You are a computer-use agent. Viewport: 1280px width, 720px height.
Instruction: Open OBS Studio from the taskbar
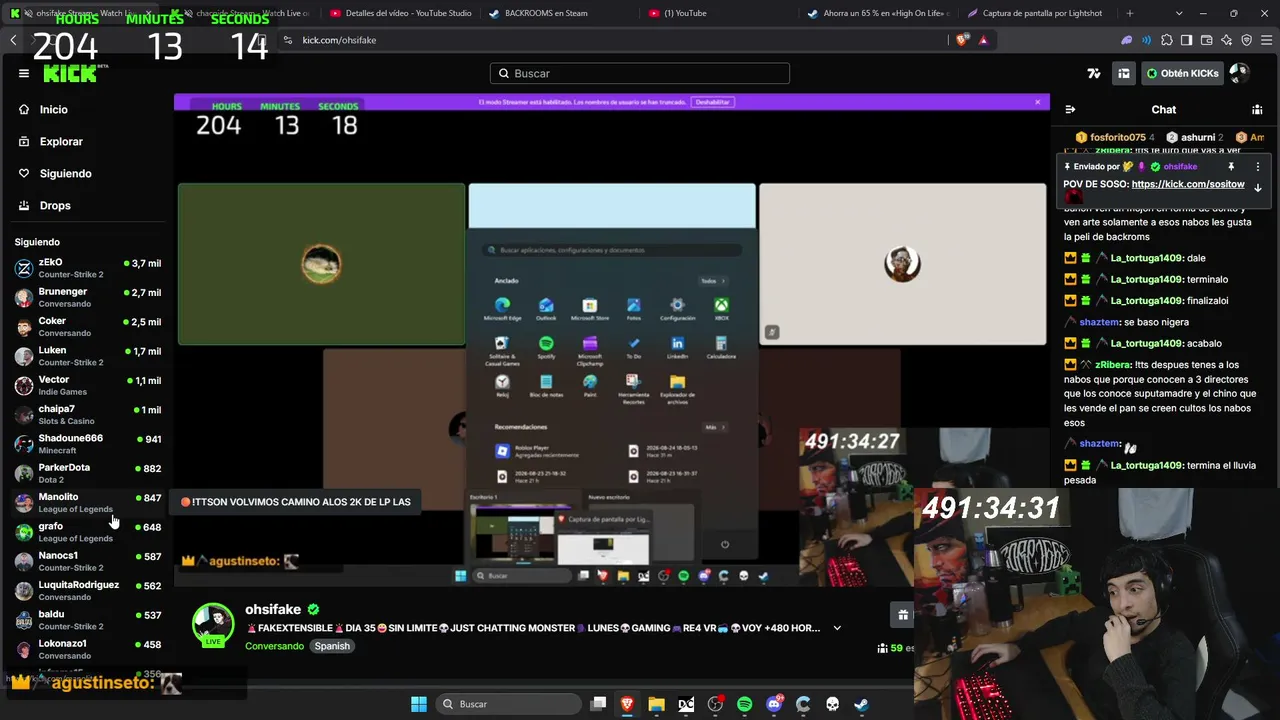715,704
